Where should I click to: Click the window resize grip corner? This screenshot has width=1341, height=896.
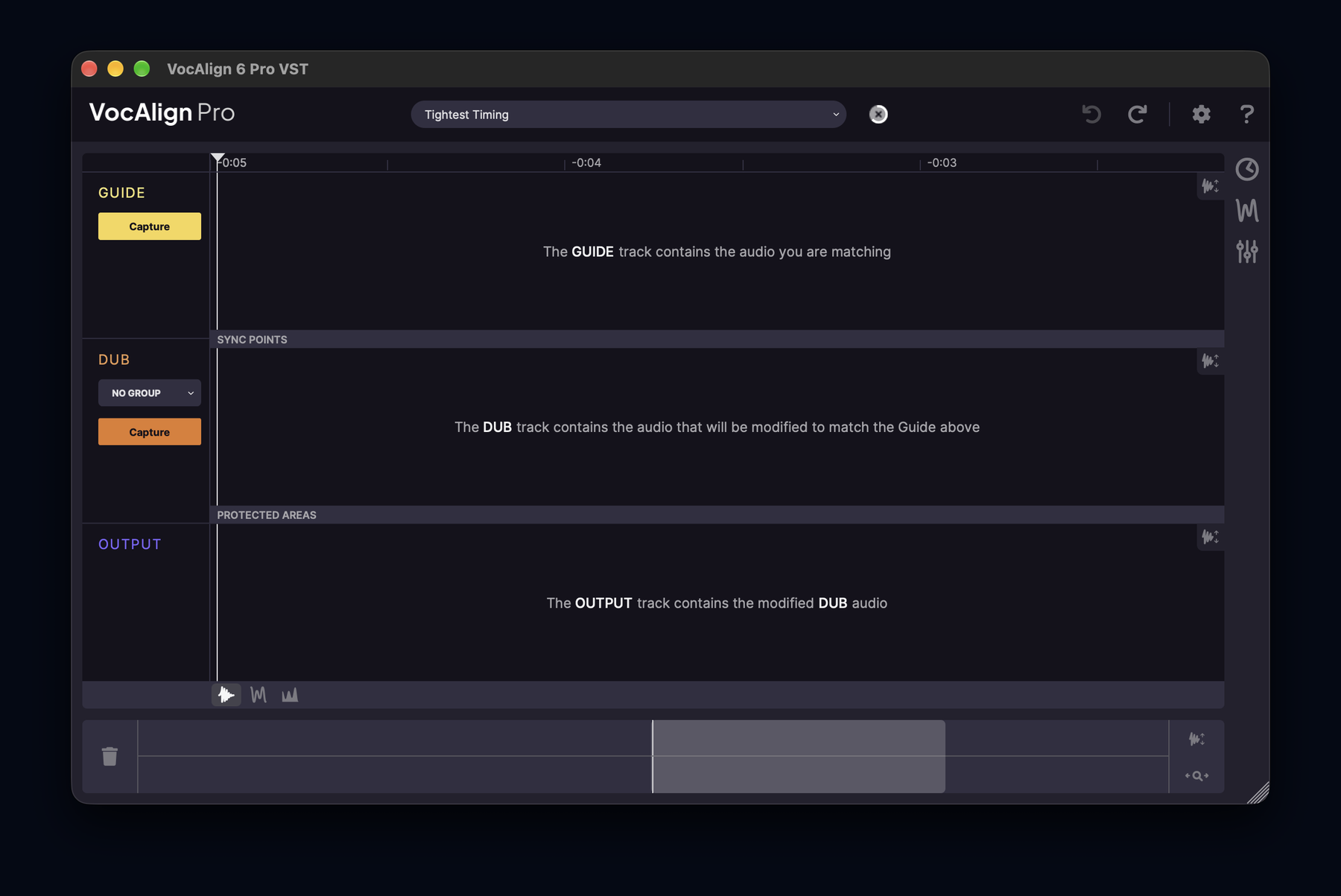[1258, 793]
